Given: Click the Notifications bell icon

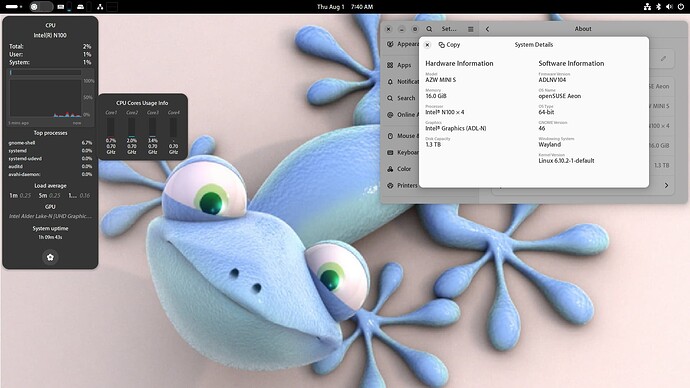Looking at the screenshot, I should (390, 81).
